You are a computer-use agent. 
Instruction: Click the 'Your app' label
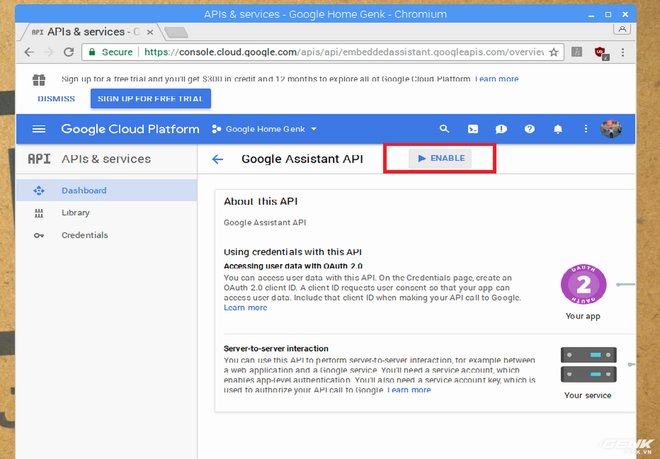click(583, 316)
